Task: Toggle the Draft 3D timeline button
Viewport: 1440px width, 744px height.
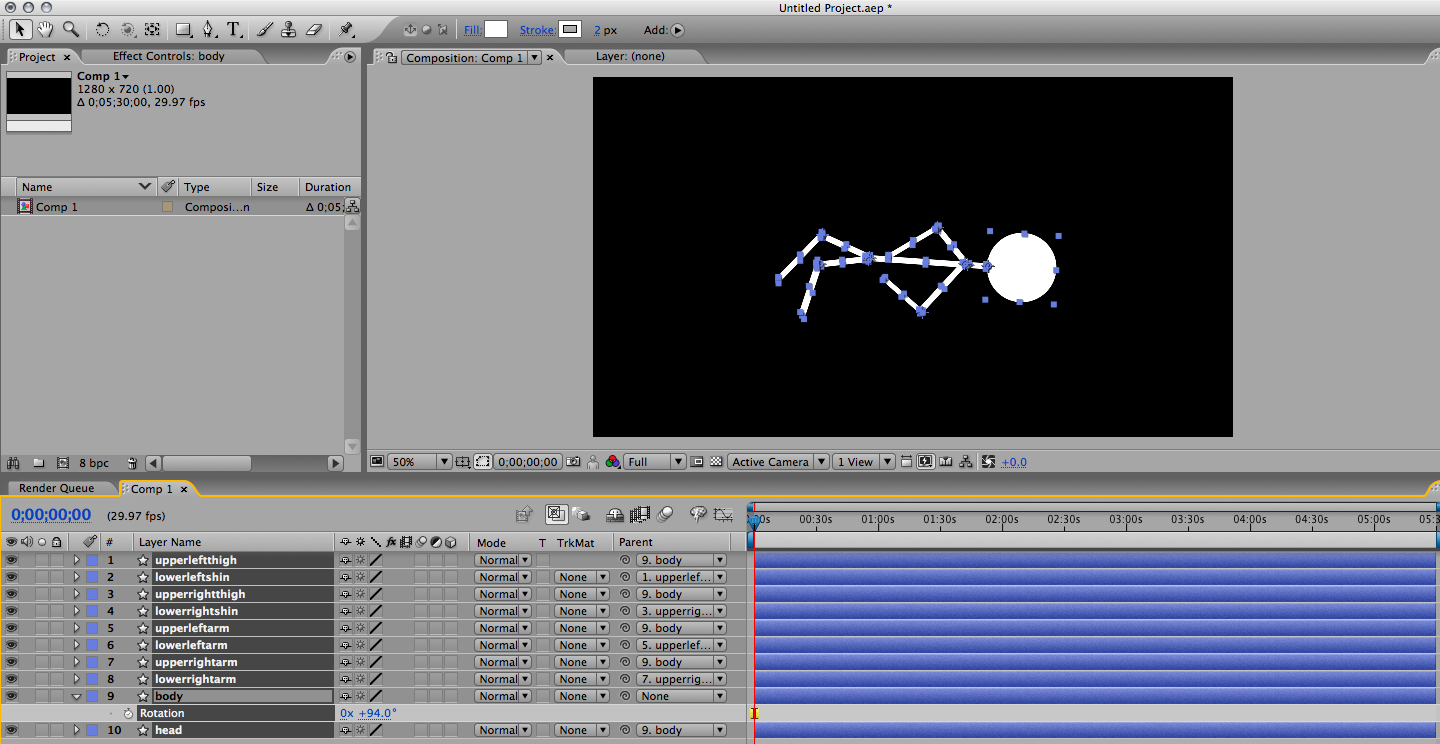Action: 580,514
